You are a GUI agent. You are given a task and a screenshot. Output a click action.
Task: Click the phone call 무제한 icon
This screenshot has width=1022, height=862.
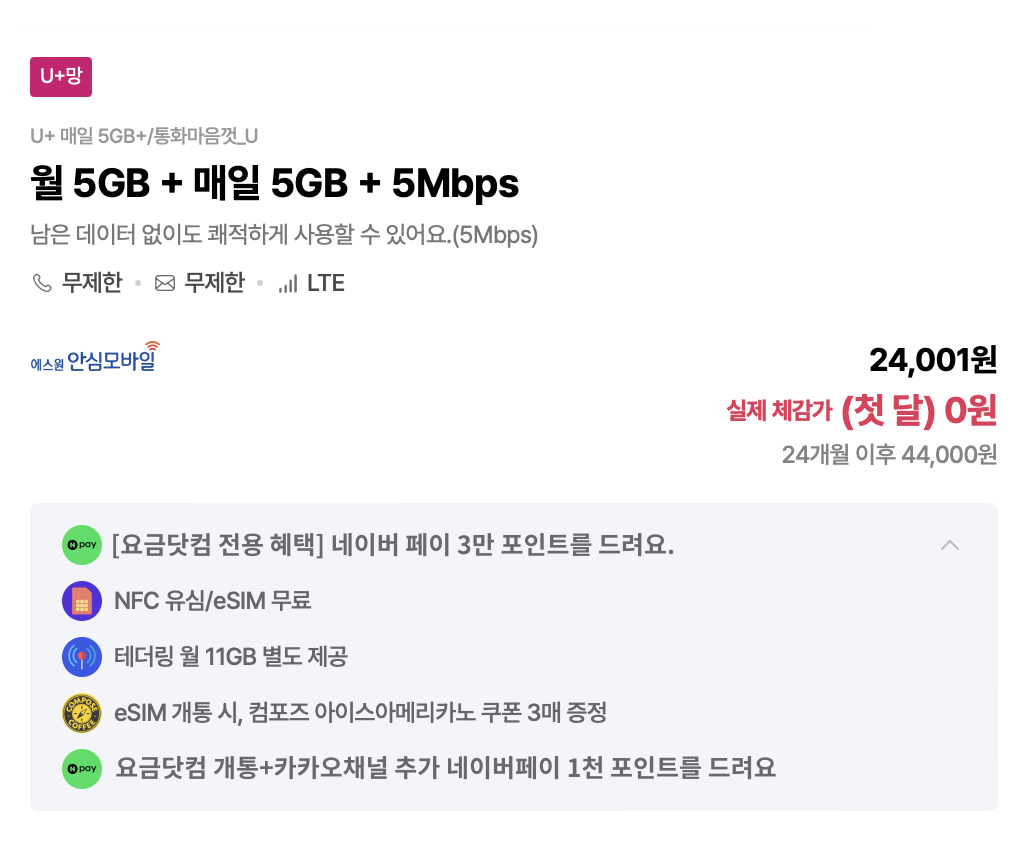[41, 283]
